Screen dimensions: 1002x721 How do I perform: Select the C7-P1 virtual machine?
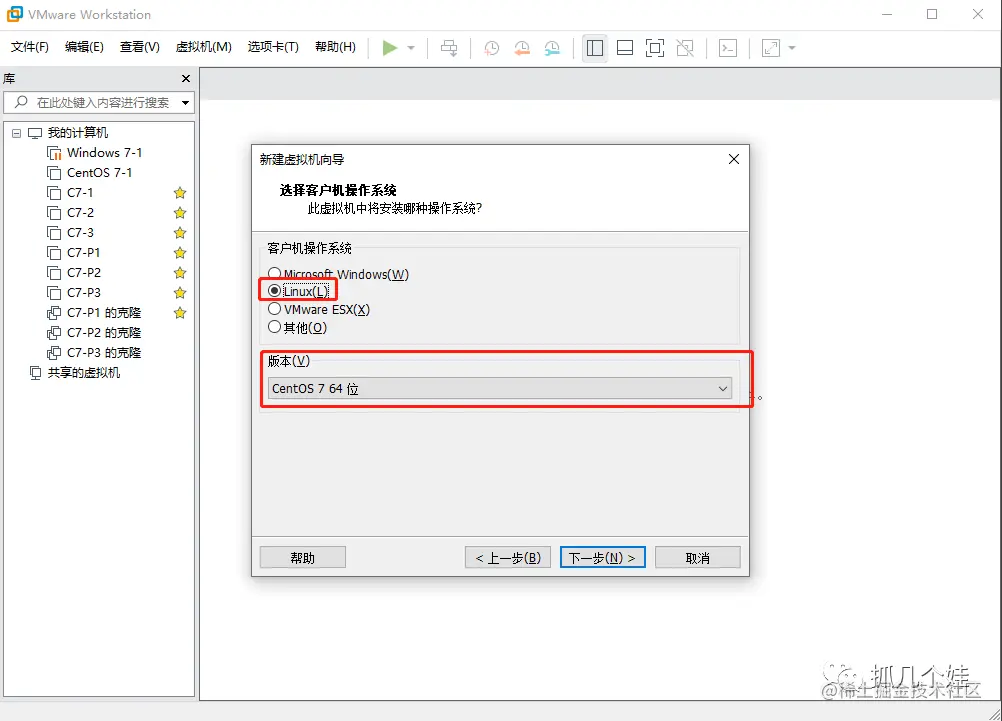73,252
